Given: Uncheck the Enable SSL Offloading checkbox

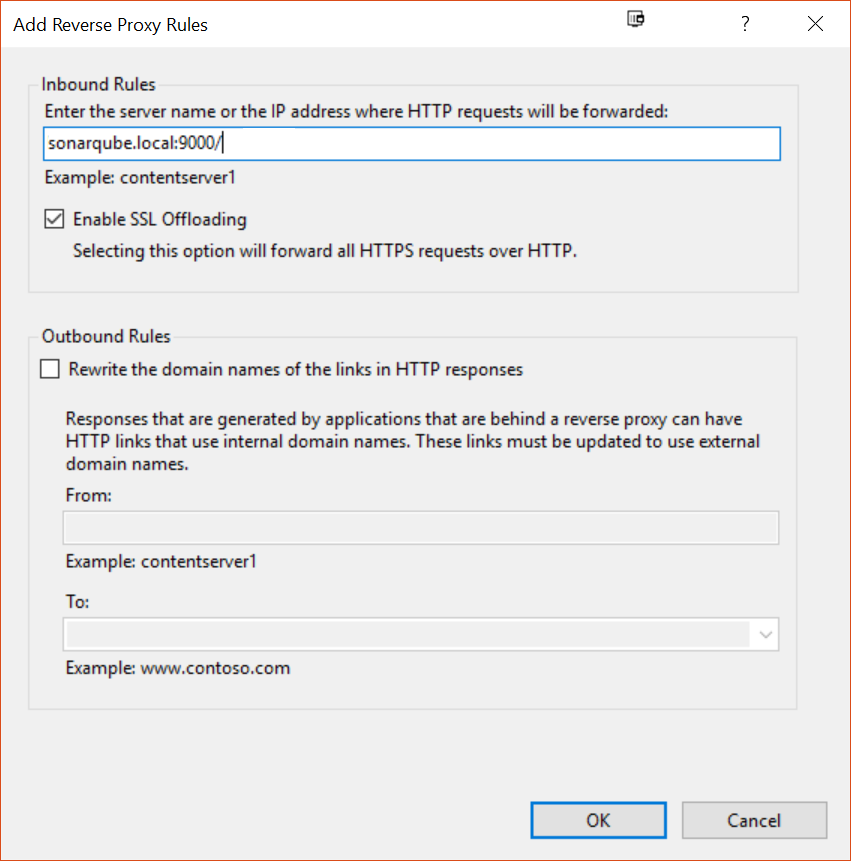Looking at the screenshot, I should (54, 219).
